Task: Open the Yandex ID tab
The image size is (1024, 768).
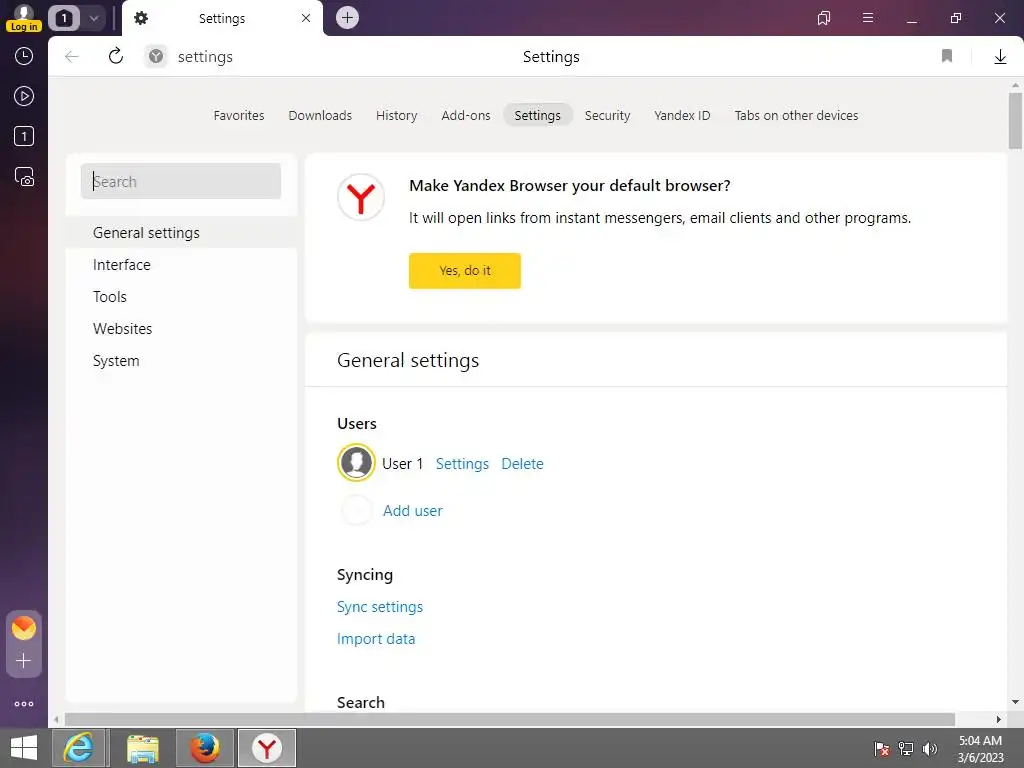Action: [682, 116]
